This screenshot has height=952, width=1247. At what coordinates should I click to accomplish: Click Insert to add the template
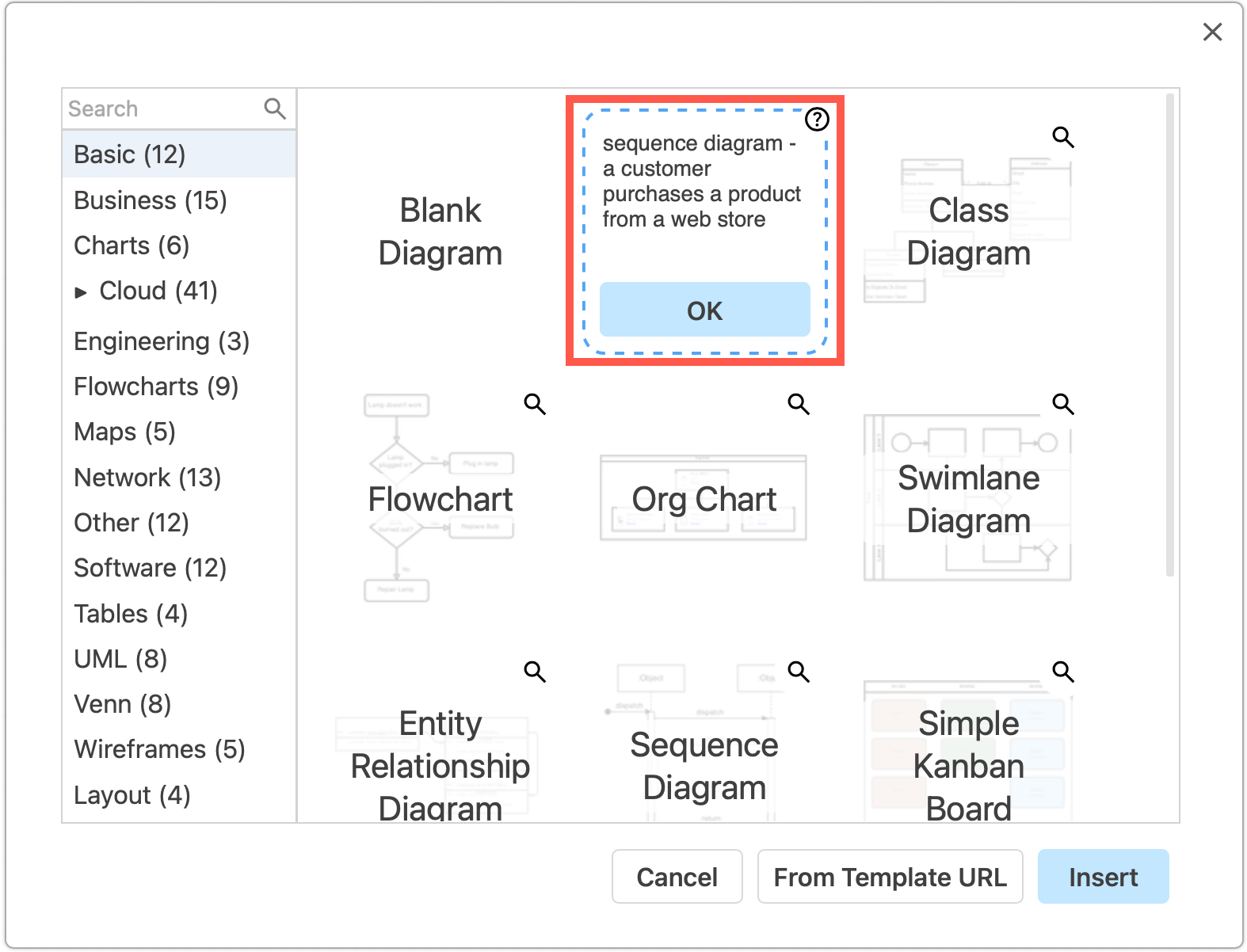click(x=1103, y=877)
